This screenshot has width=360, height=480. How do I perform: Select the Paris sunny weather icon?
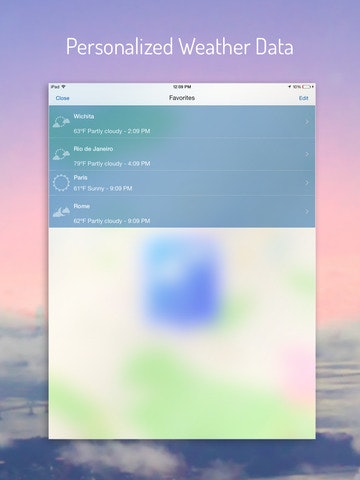pos(61,183)
